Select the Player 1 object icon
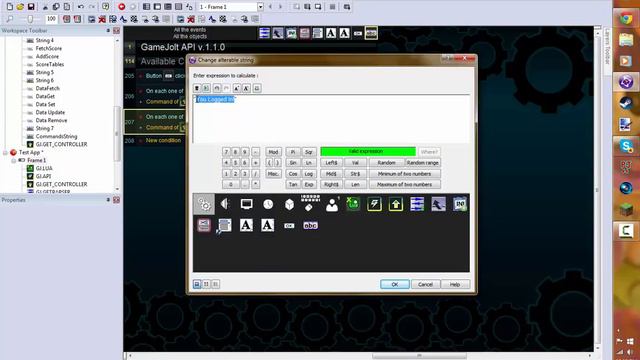640x360 pixels. coord(332,204)
